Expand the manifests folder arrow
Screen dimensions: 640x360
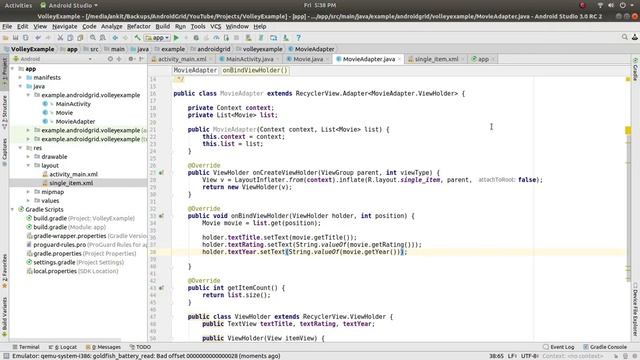tap(20, 77)
